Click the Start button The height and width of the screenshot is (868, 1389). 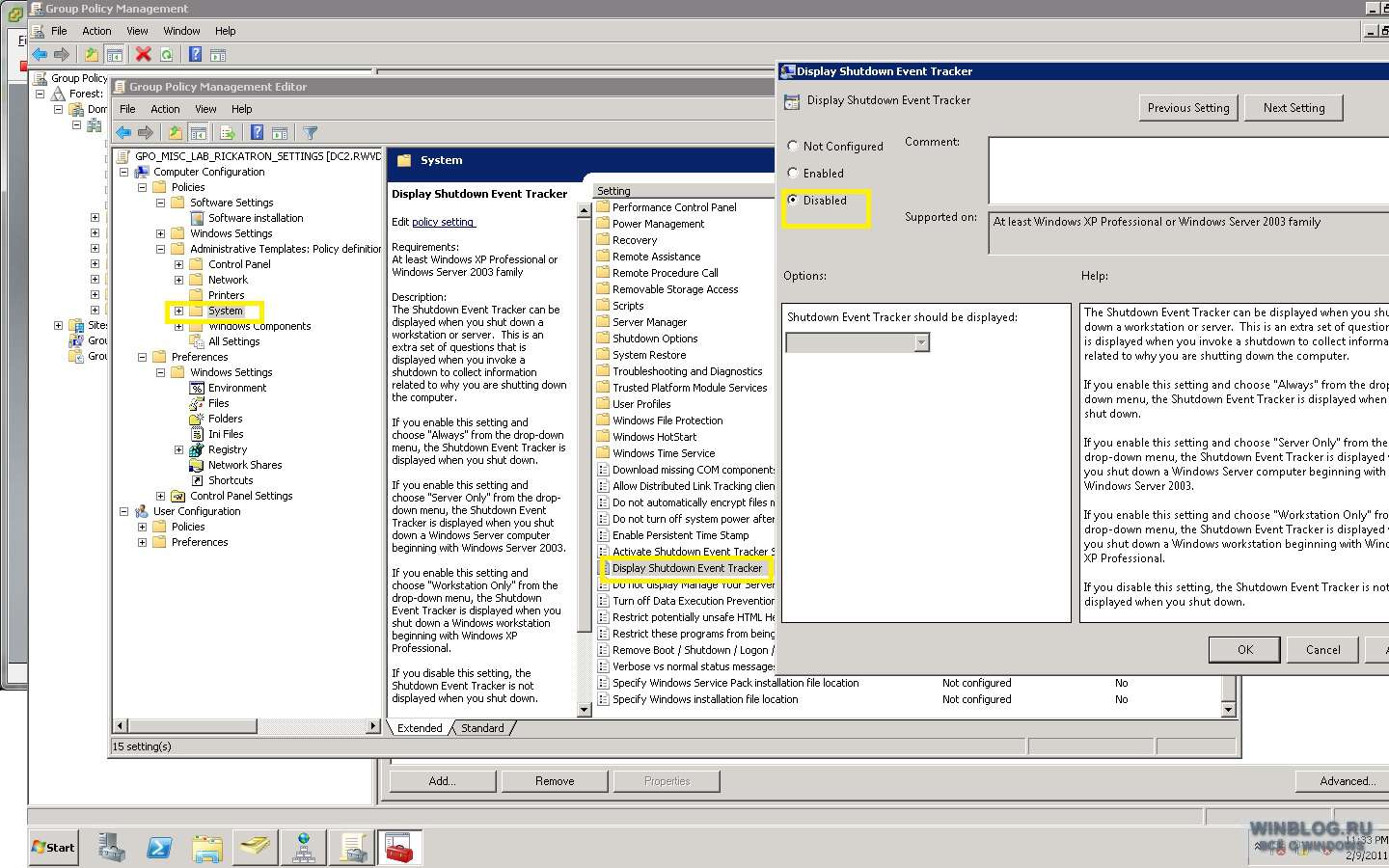click(x=53, y=848)
